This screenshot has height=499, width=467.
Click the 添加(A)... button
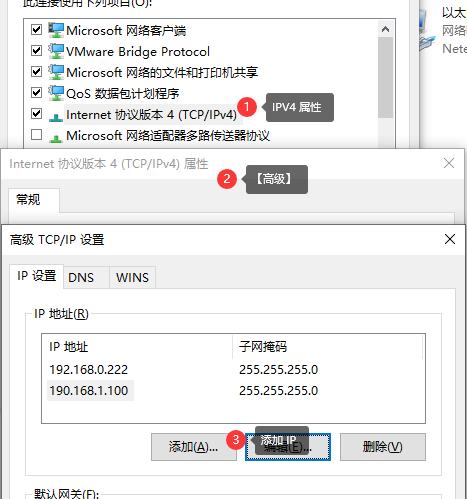[x=194, y=447]
